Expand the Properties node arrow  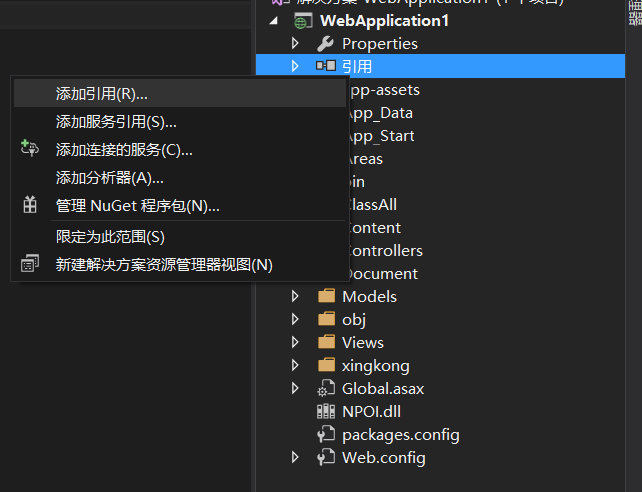[295, 43]
